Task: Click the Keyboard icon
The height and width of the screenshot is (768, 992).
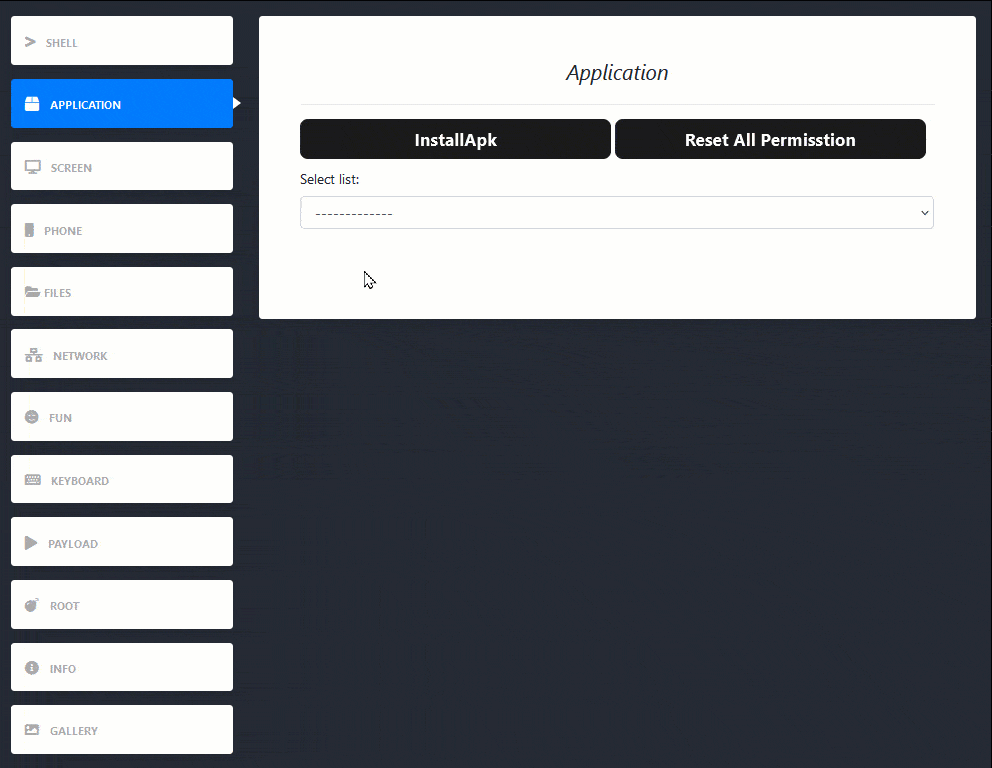Action: click(33, 480)
